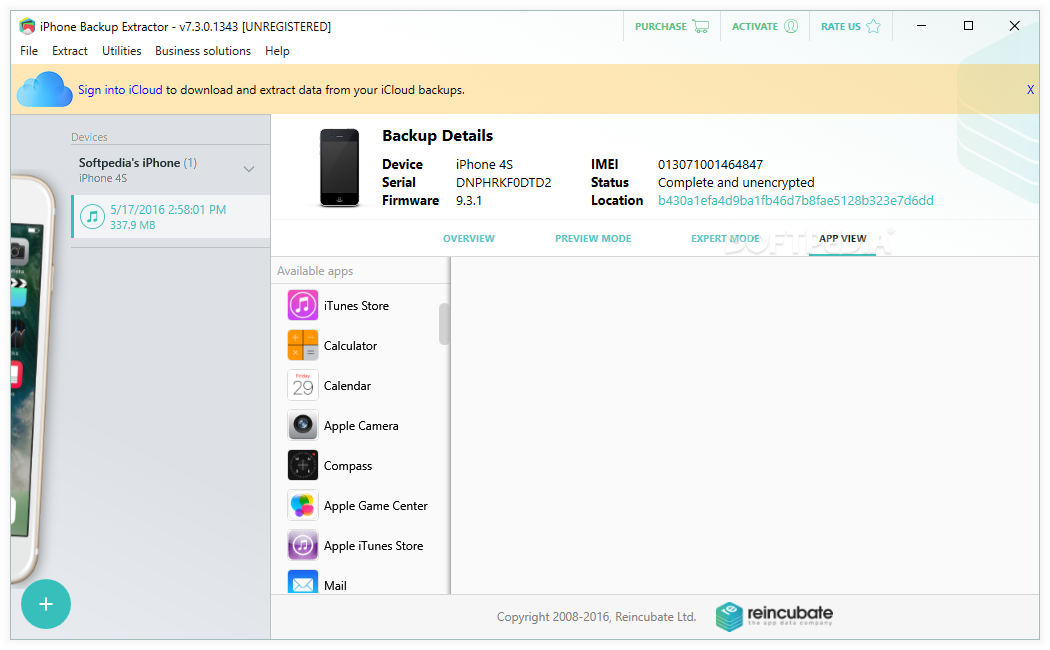Open the Business solutions menu
This screenshot has width=1050, height=650.
click(x=203, y=51)
